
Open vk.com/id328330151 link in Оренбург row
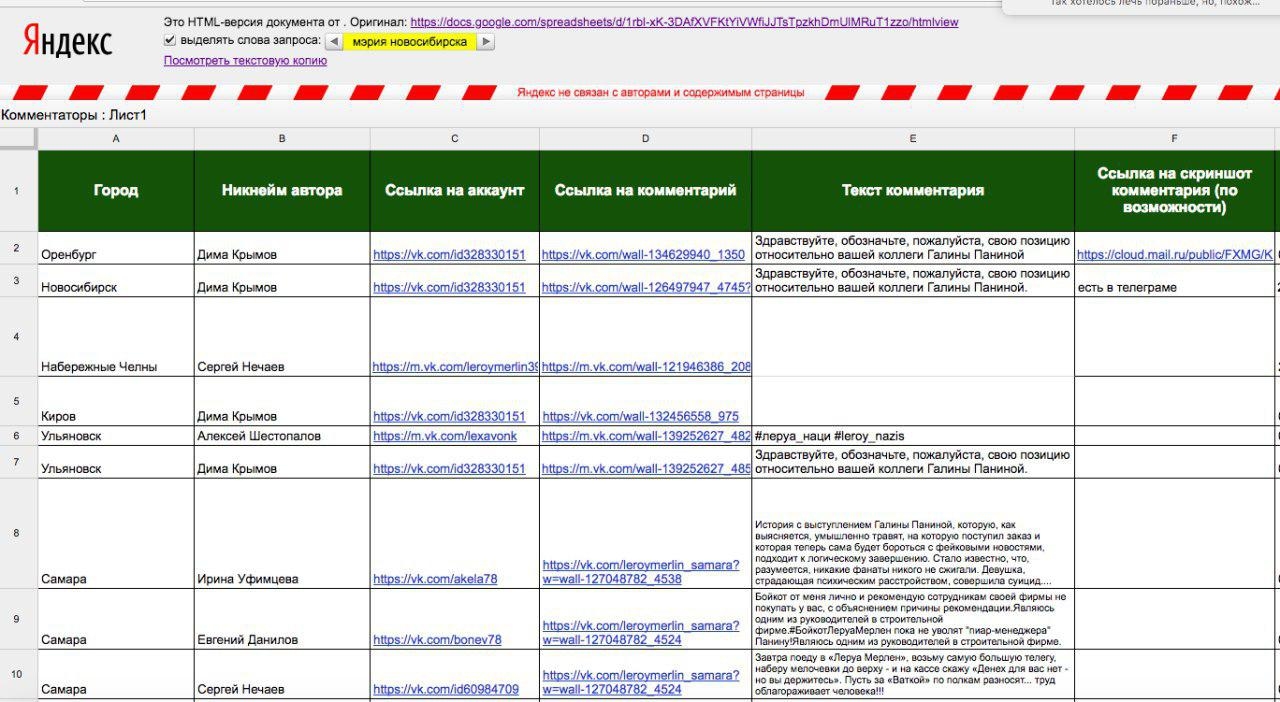[x=449, y=255]
